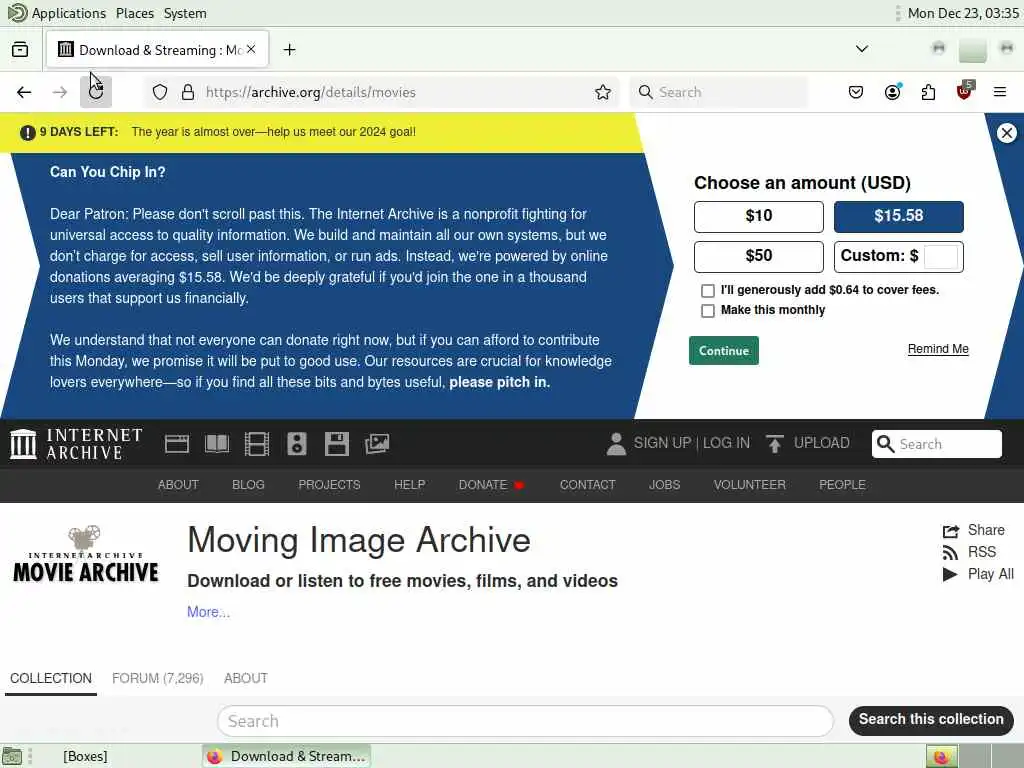Click the Search this collection button

[931, 720]
